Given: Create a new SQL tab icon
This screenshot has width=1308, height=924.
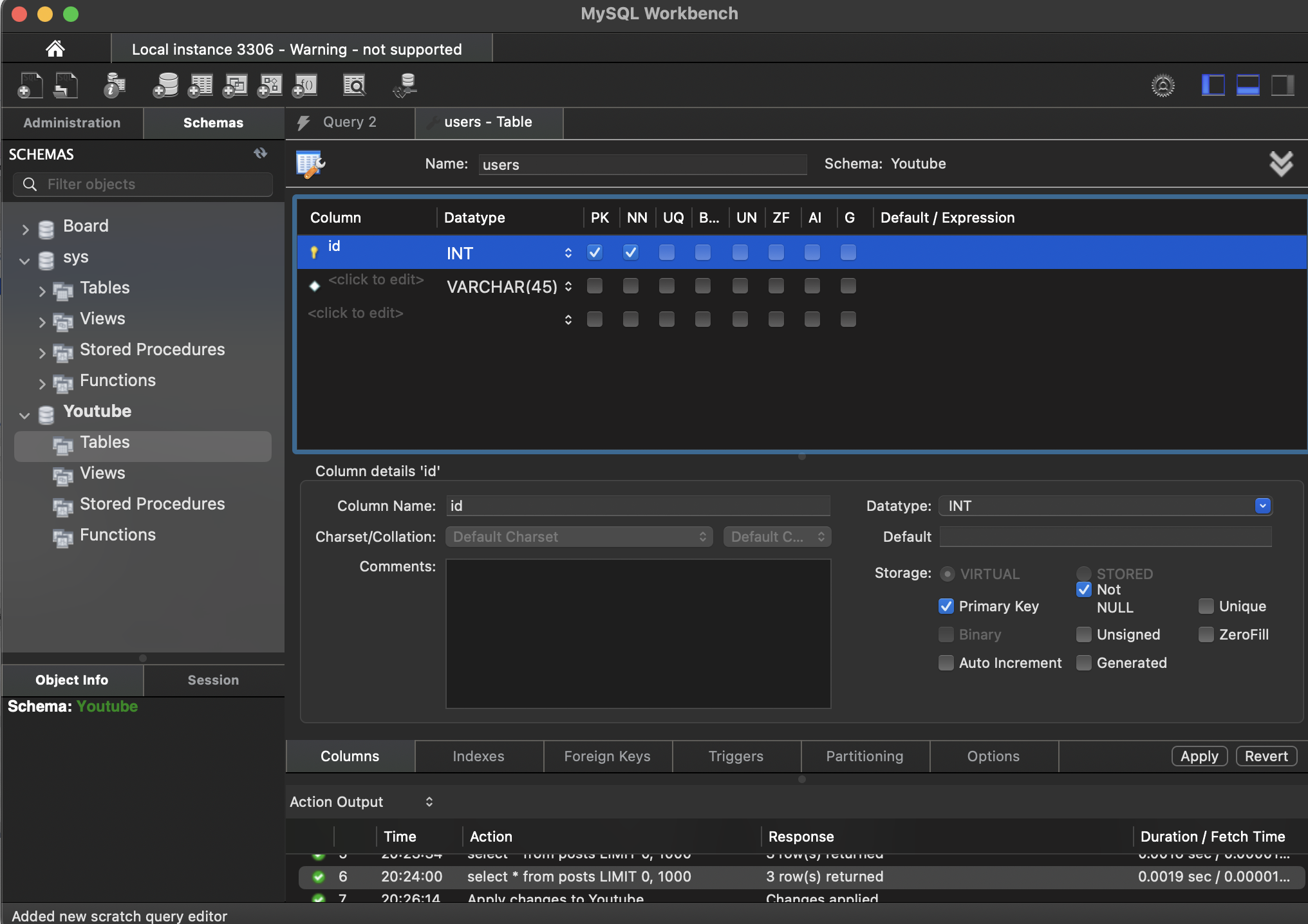Looking at the screenshot, I should pyautogui.click(x=30, y=86).
